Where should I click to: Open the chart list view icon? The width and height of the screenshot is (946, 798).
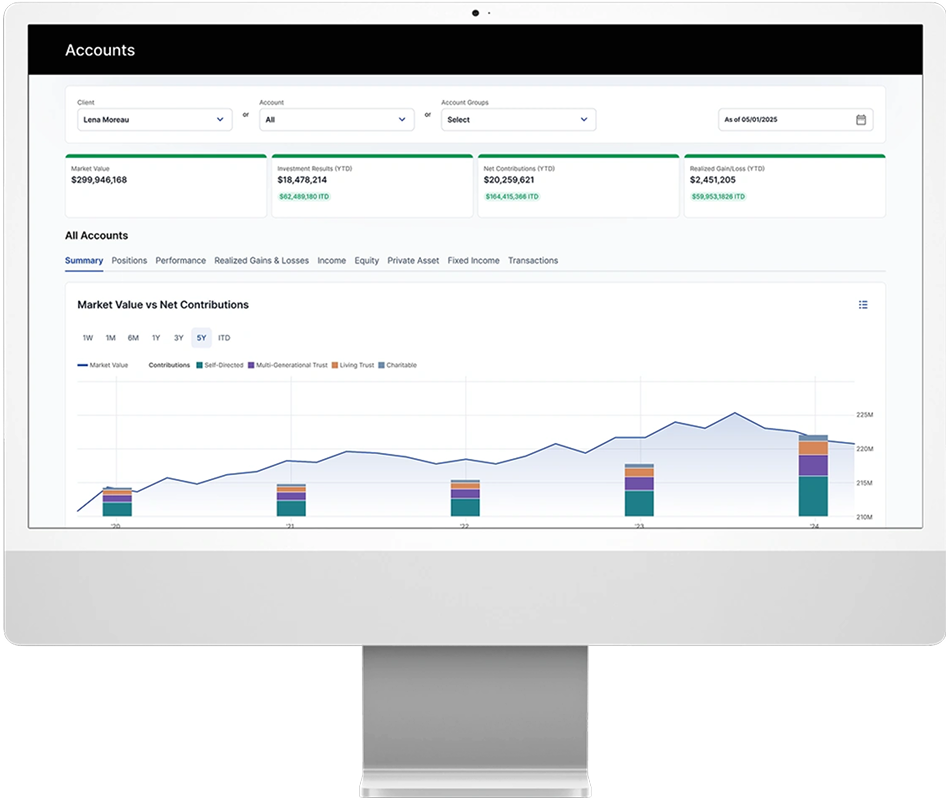tap(863, 305)
